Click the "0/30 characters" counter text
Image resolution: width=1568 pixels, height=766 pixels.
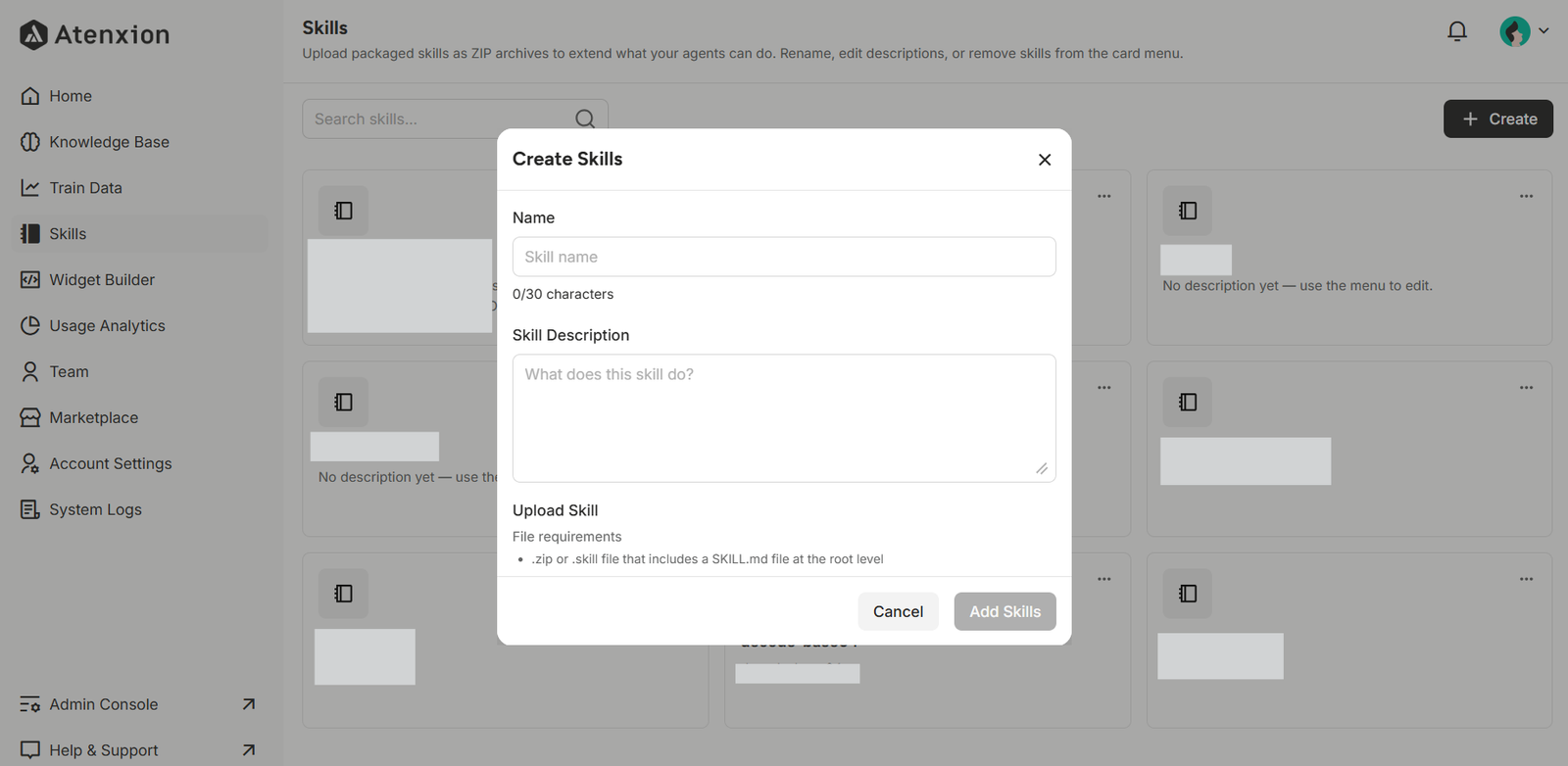click(x=563, y=294)
